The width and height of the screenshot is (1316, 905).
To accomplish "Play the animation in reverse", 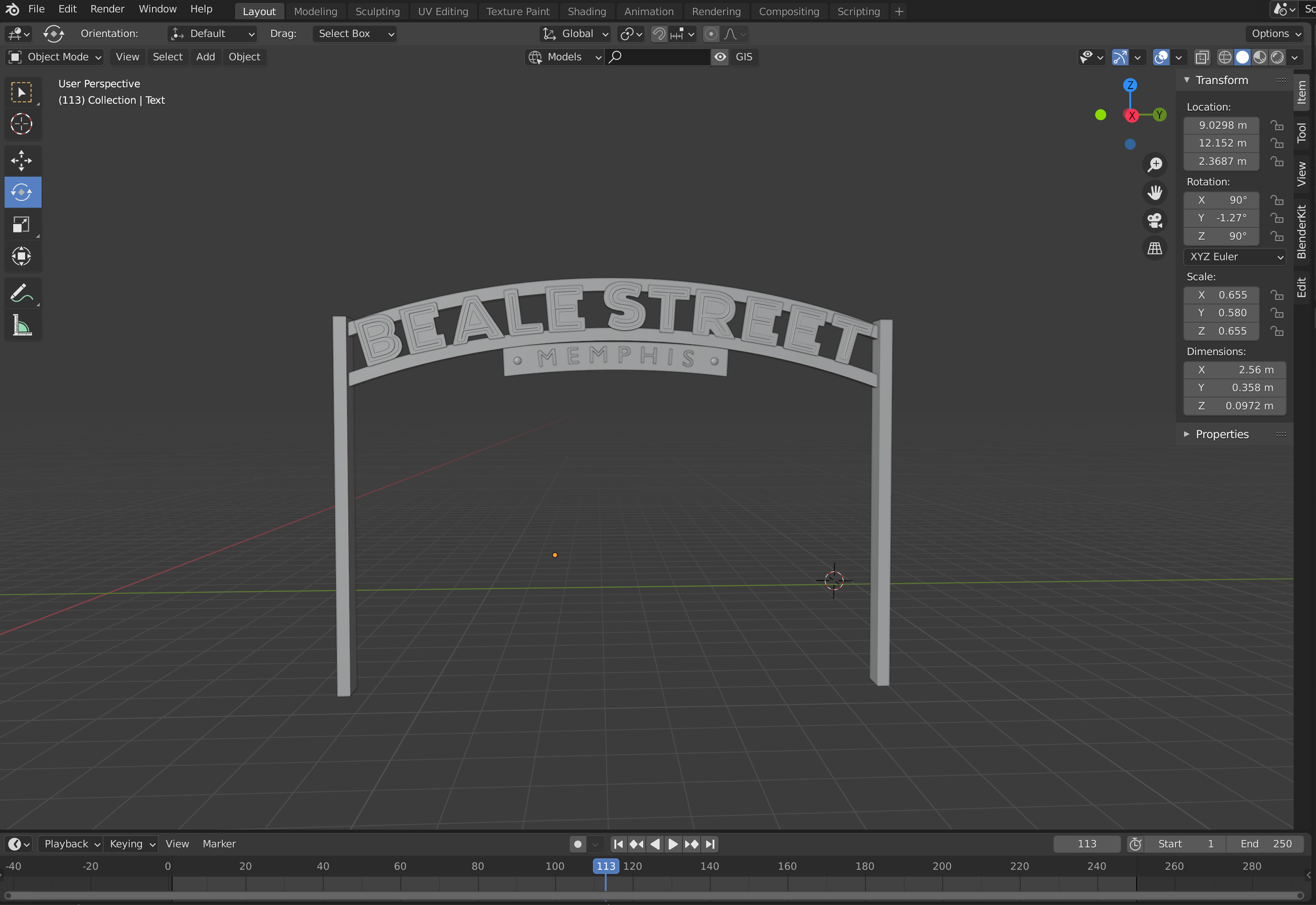I will tap(655, 844).
